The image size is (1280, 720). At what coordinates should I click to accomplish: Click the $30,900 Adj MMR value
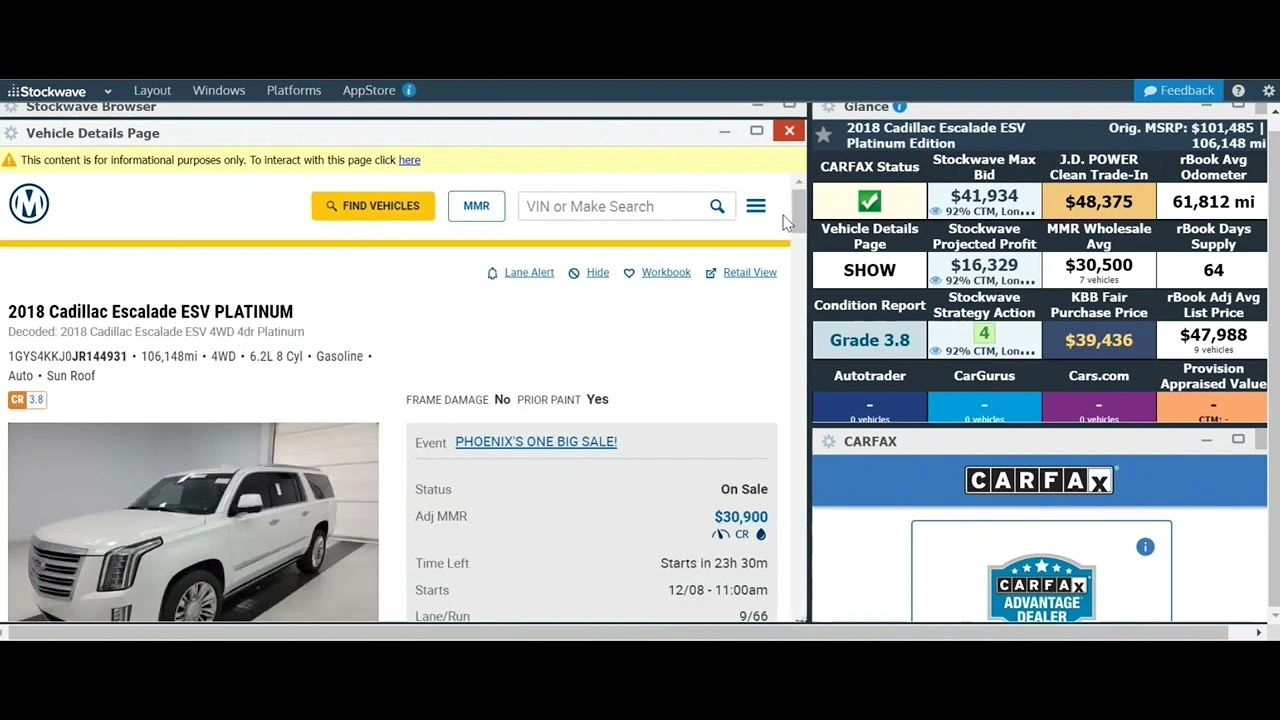(741, 517)
